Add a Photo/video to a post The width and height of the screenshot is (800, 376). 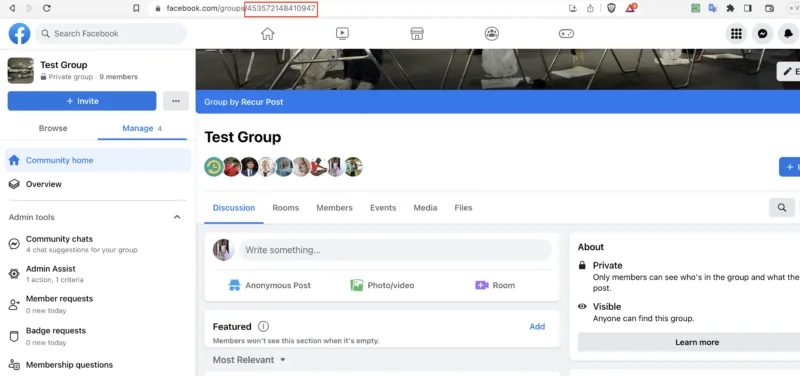382,285
